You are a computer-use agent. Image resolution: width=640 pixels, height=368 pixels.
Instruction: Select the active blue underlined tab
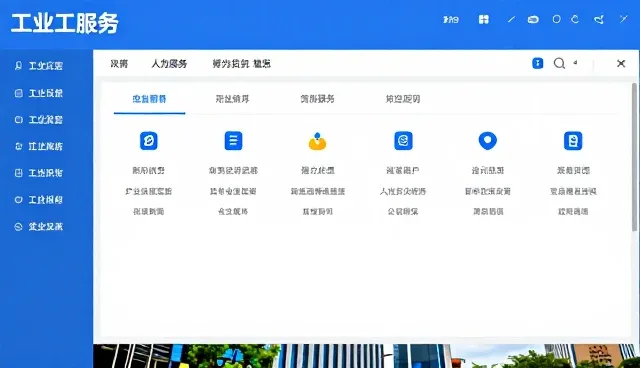149,99
